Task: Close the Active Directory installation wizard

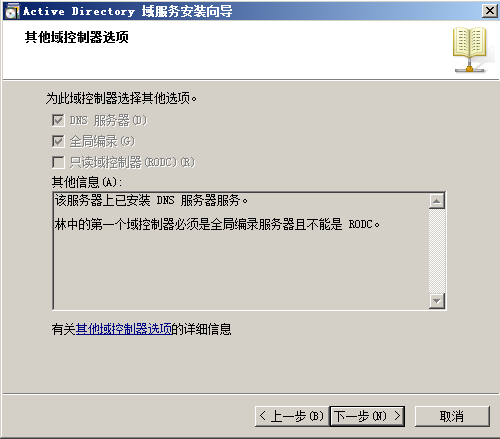Action: click(490, 11)
